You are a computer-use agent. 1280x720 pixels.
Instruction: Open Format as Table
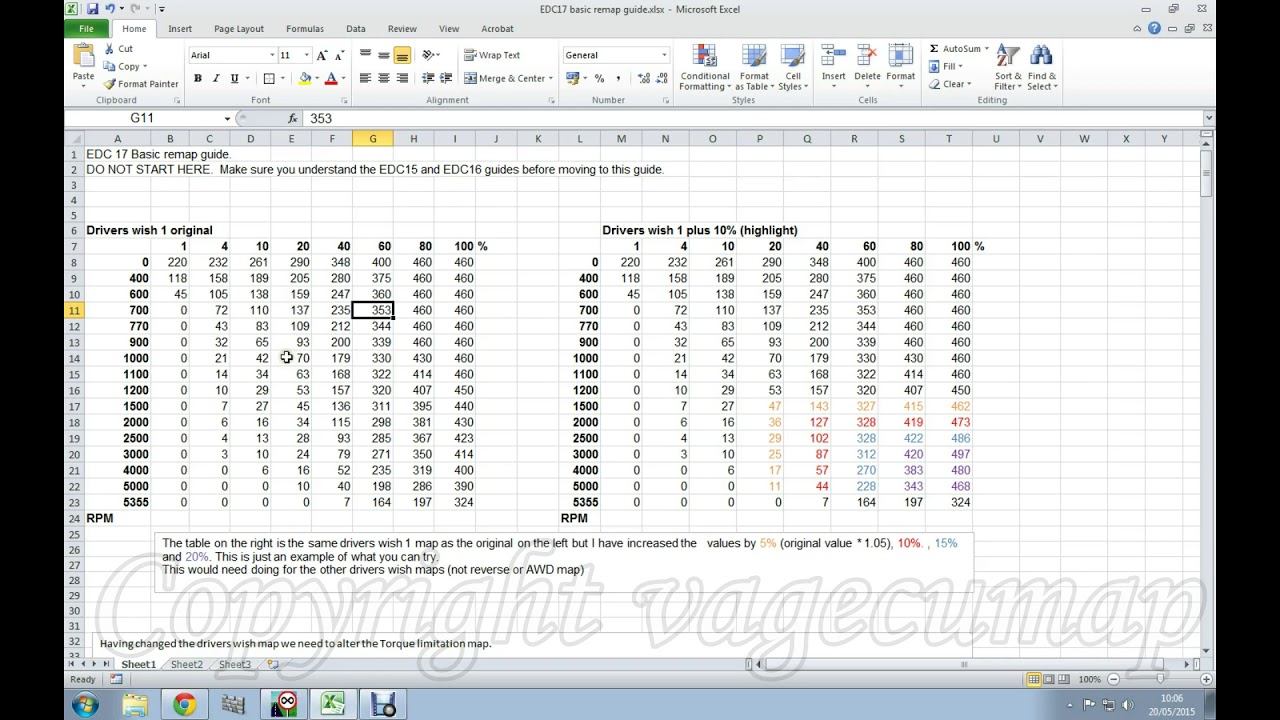point(754,68)
